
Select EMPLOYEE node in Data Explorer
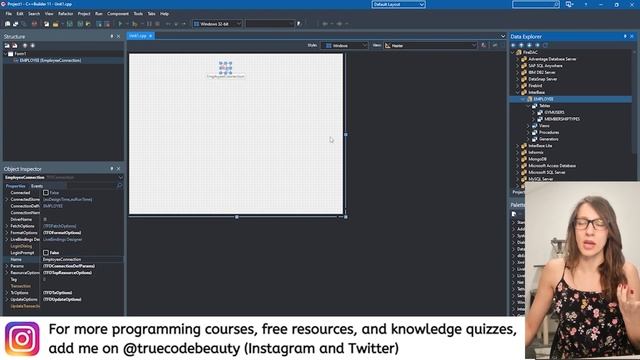[x=543, y=99]
